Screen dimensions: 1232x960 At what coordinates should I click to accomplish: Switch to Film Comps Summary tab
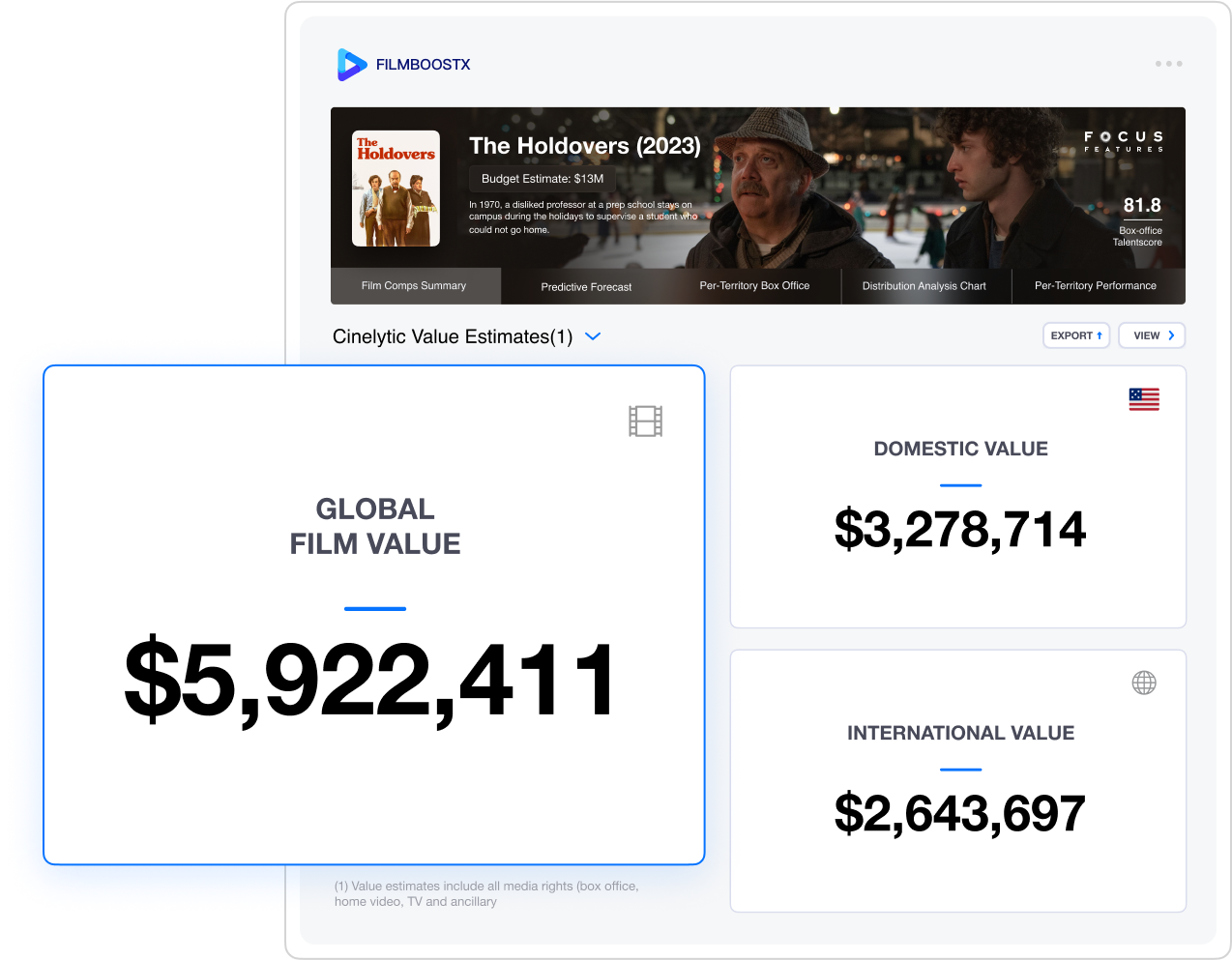tap(414, 286)
